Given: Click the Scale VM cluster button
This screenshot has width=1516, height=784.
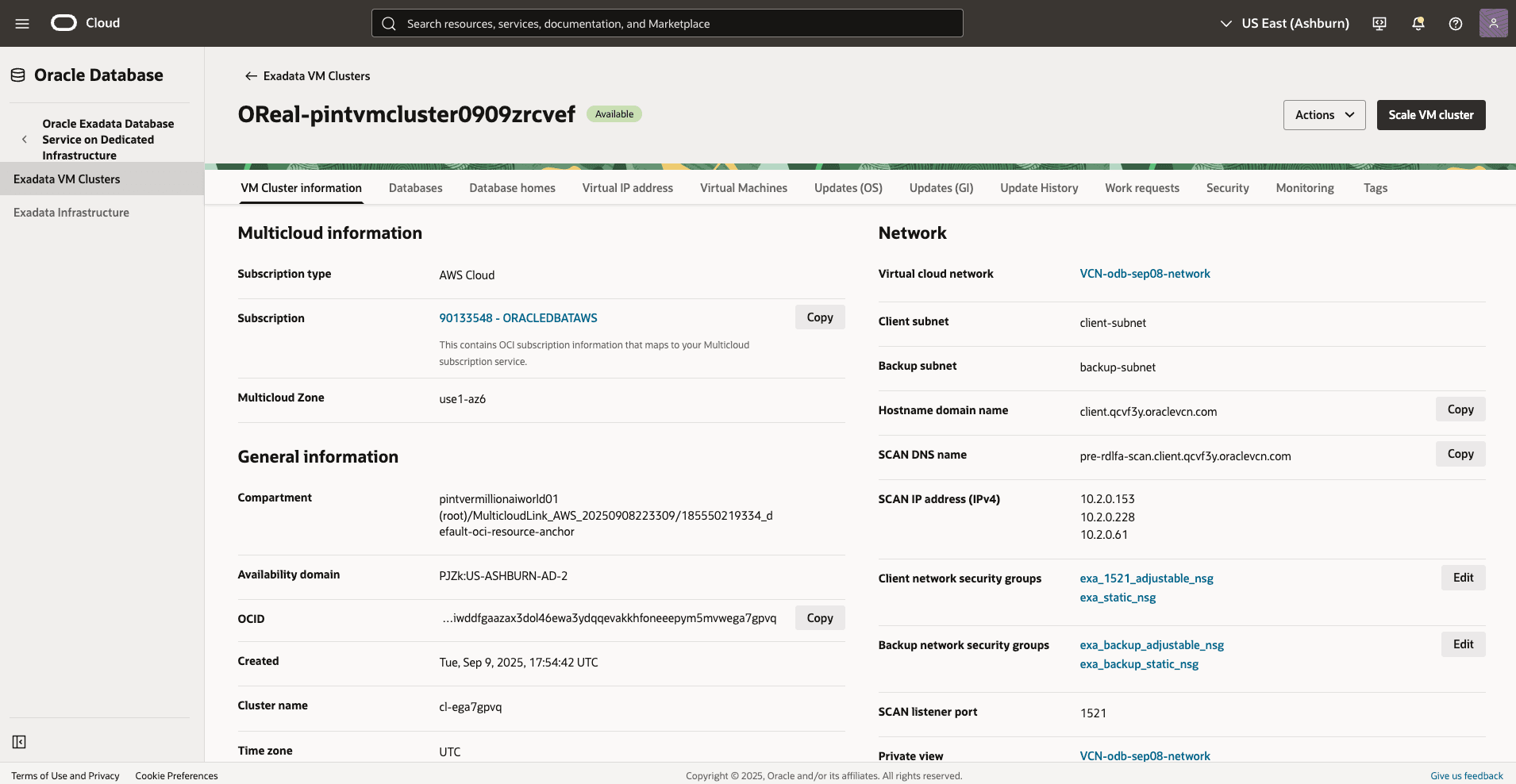Looking at the screenshot, I should click(x=1430, y=115).
